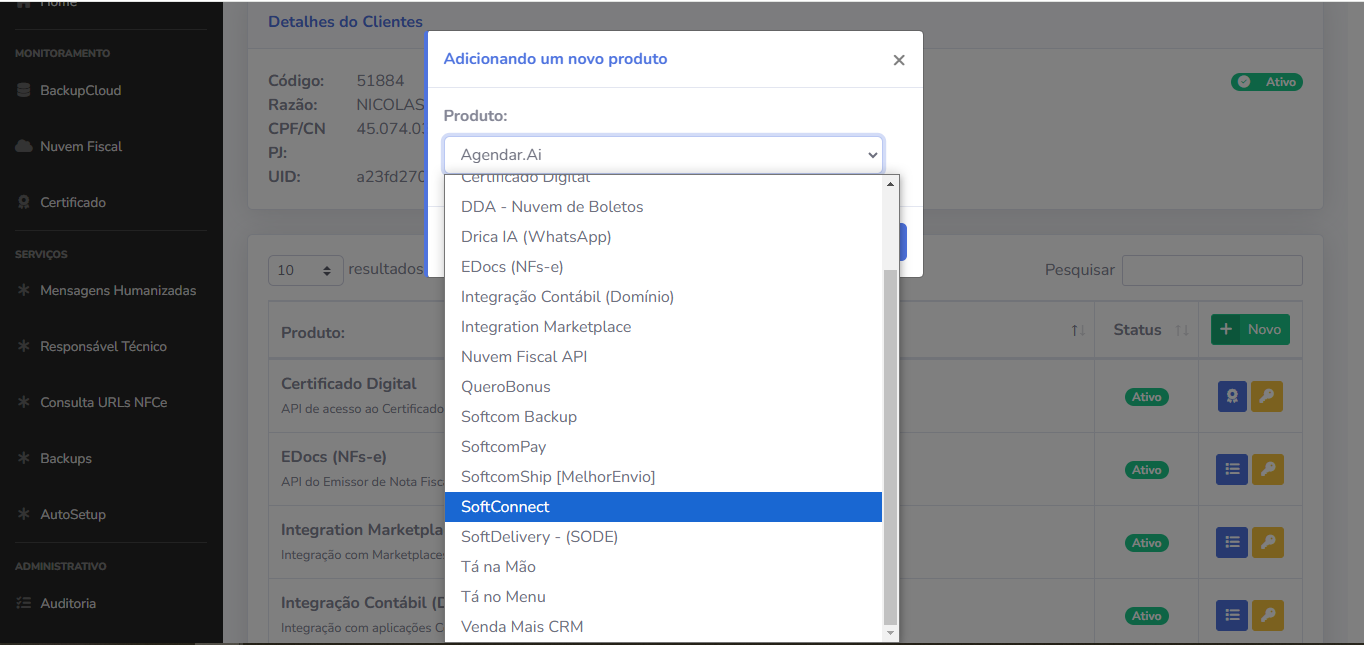
Task: Open Auditoria in the Administrativo section
Action: [x=68, y=603]
